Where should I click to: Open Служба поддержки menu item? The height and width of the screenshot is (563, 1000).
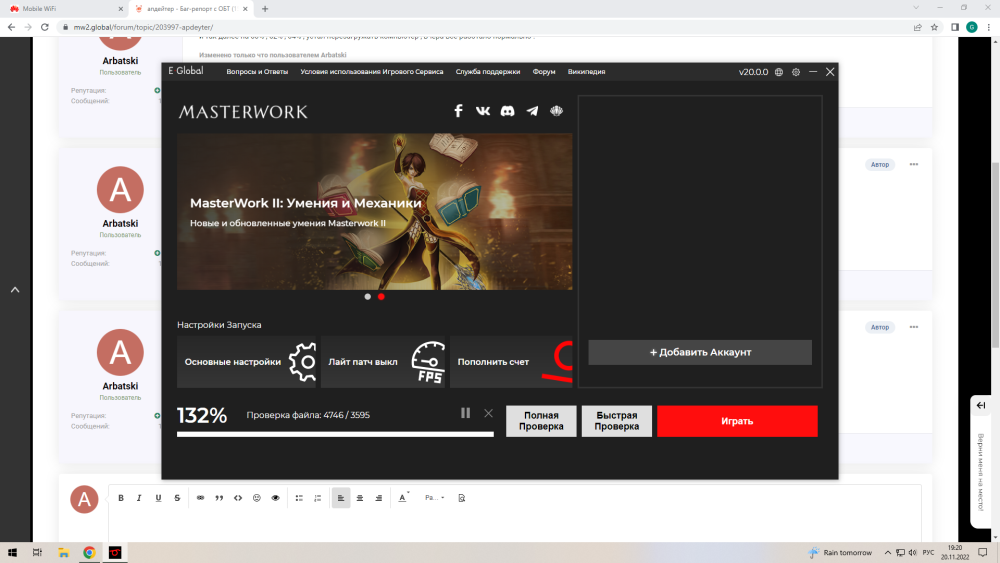click(x=488, y=72)
